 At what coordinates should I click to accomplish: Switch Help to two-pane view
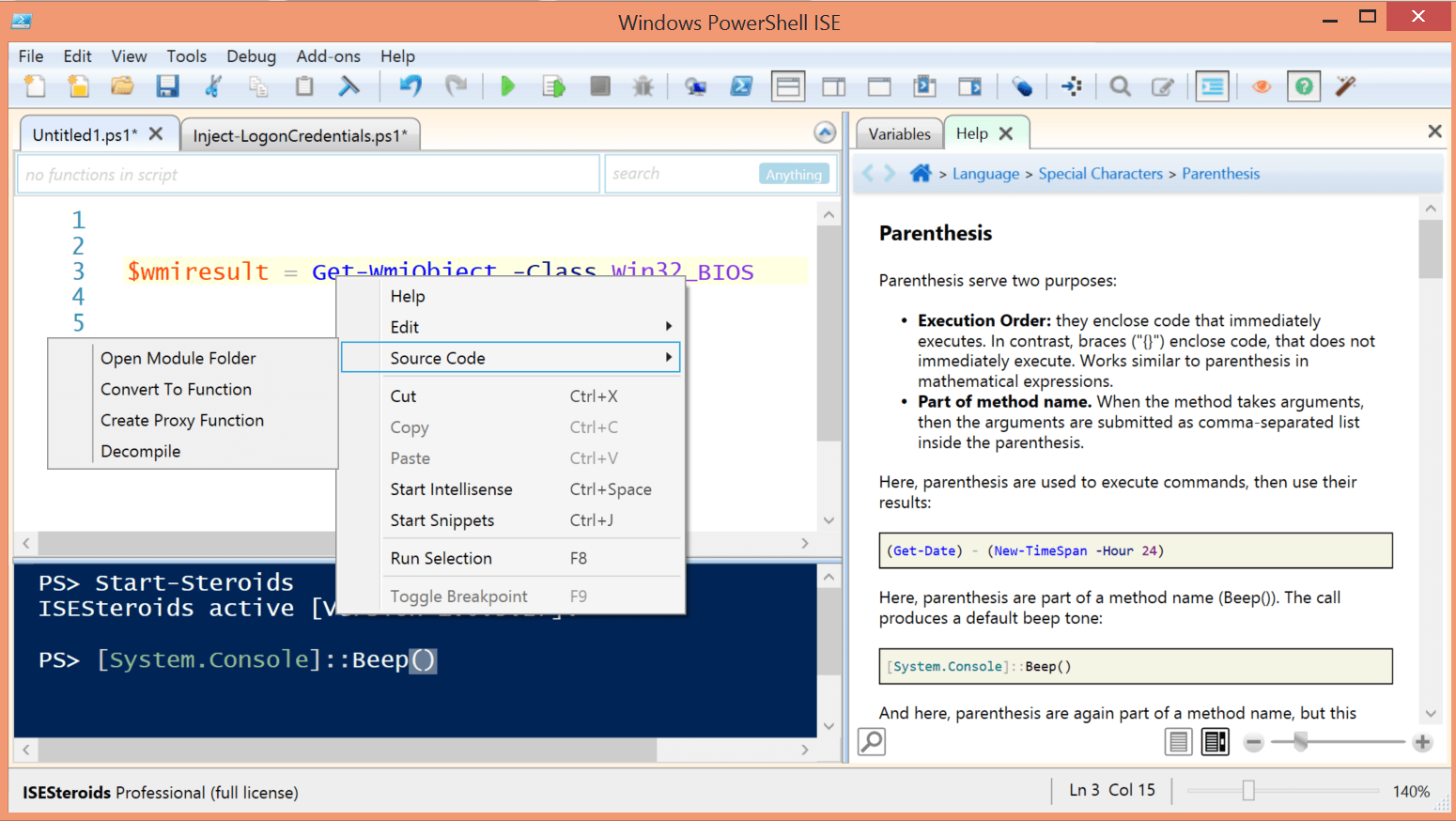1215,742
